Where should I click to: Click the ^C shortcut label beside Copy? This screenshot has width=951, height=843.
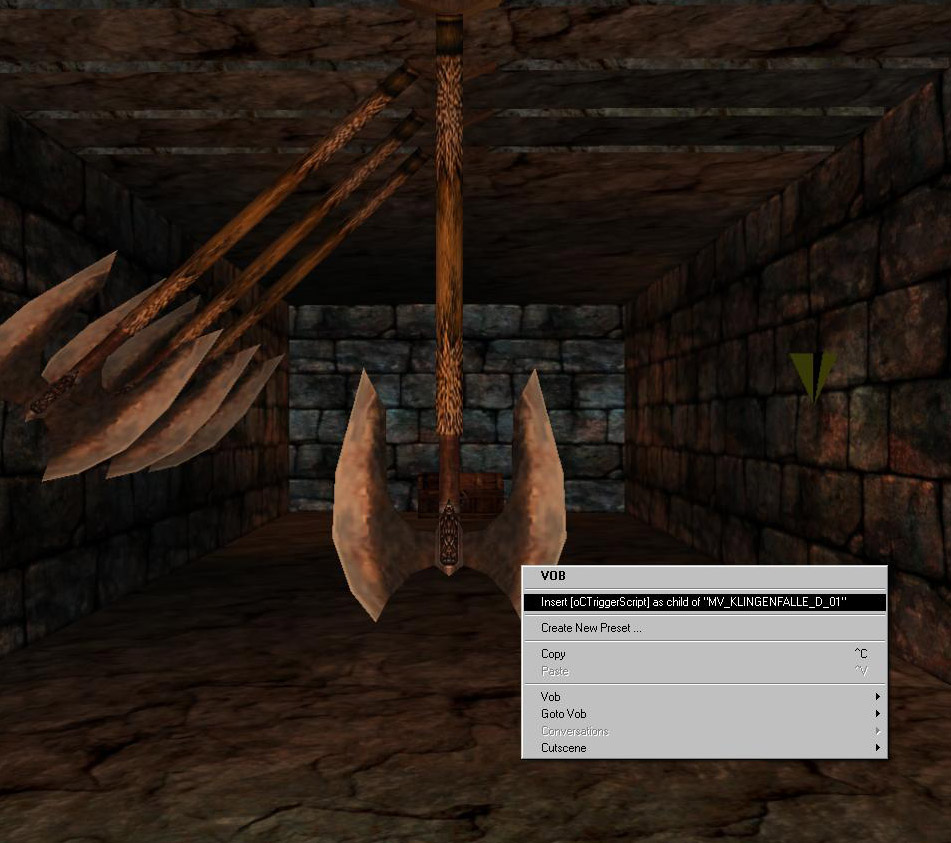click(x=860, y=654)
